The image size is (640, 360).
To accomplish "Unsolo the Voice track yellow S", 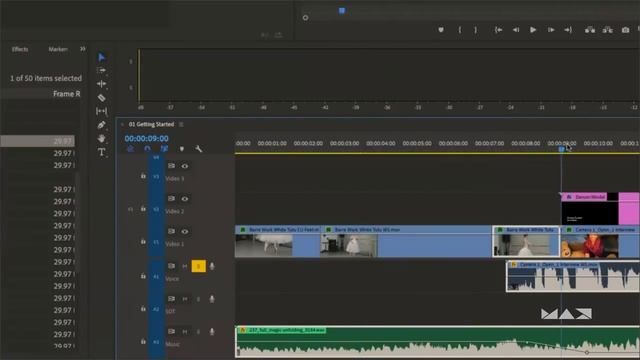I will (x=198, y=266).
